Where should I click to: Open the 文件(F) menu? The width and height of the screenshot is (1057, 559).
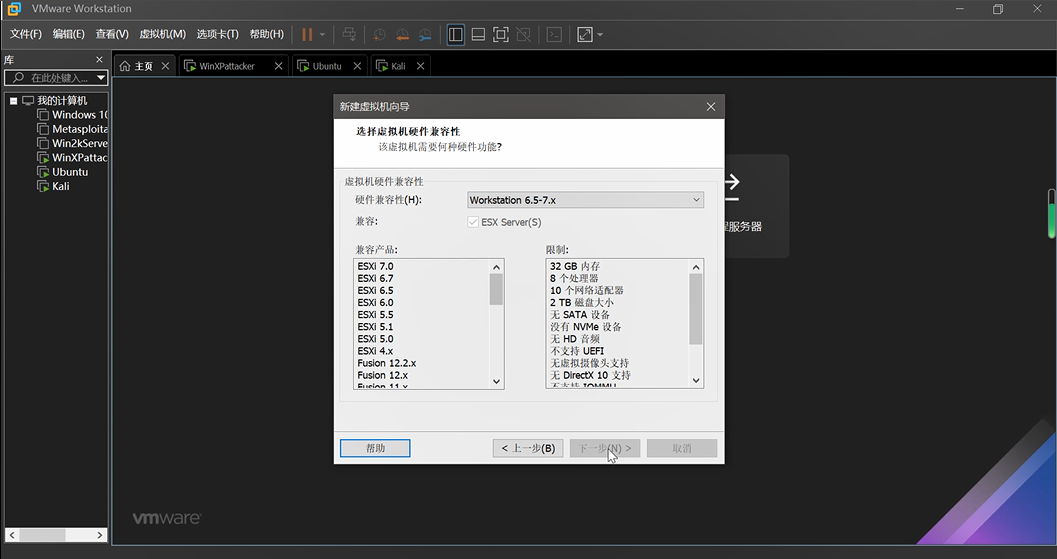(x=26, y=34)
